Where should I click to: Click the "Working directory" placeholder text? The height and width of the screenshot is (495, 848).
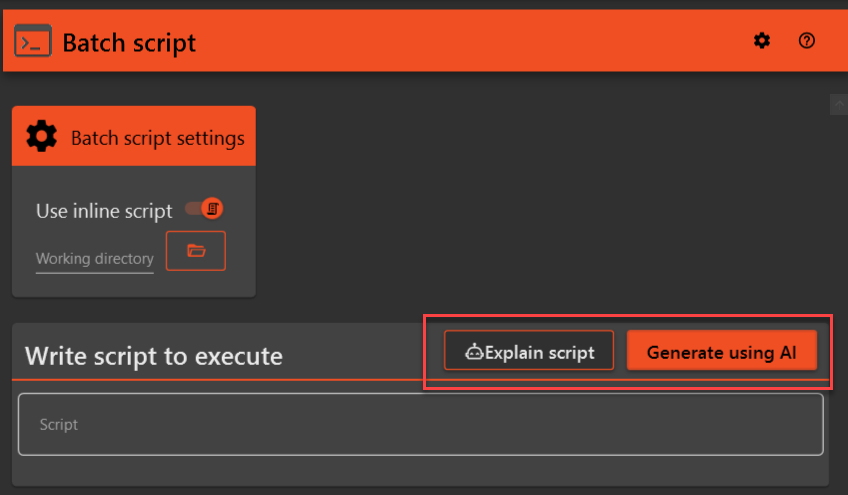(95, 259)
